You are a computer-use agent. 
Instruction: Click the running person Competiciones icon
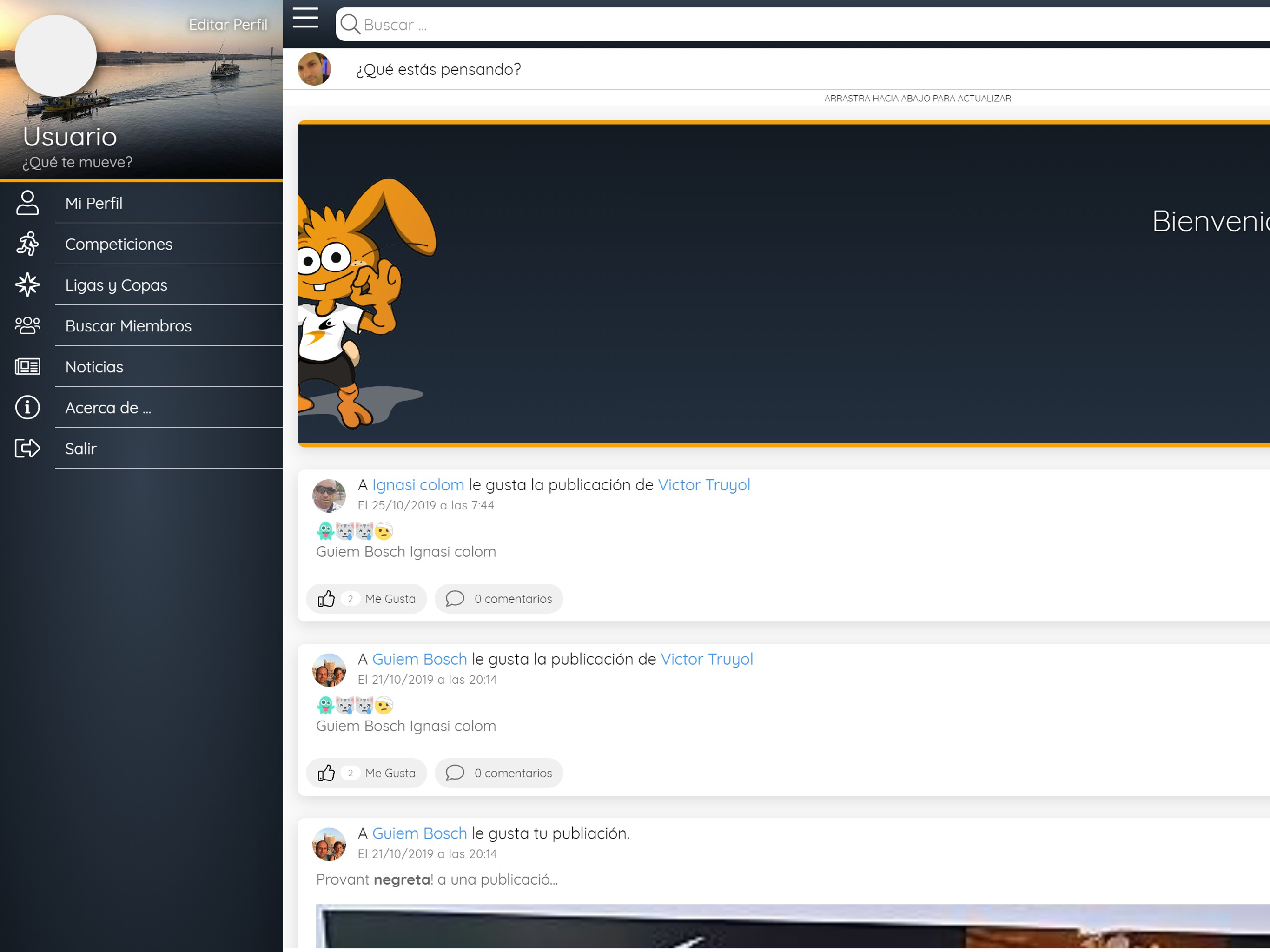[x=27, y=244]
